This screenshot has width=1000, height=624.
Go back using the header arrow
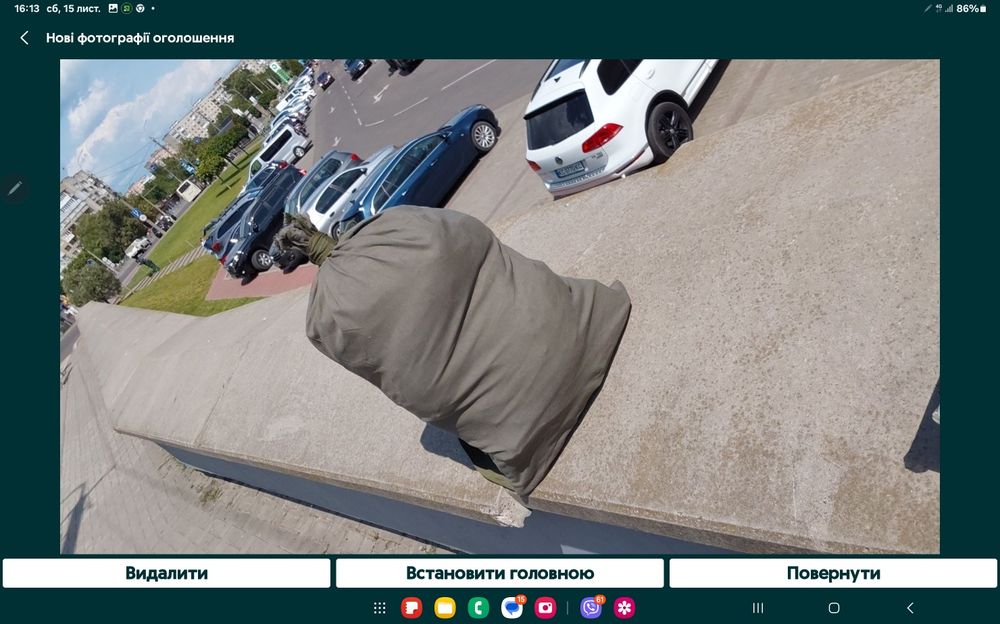(x=24, y=38)
